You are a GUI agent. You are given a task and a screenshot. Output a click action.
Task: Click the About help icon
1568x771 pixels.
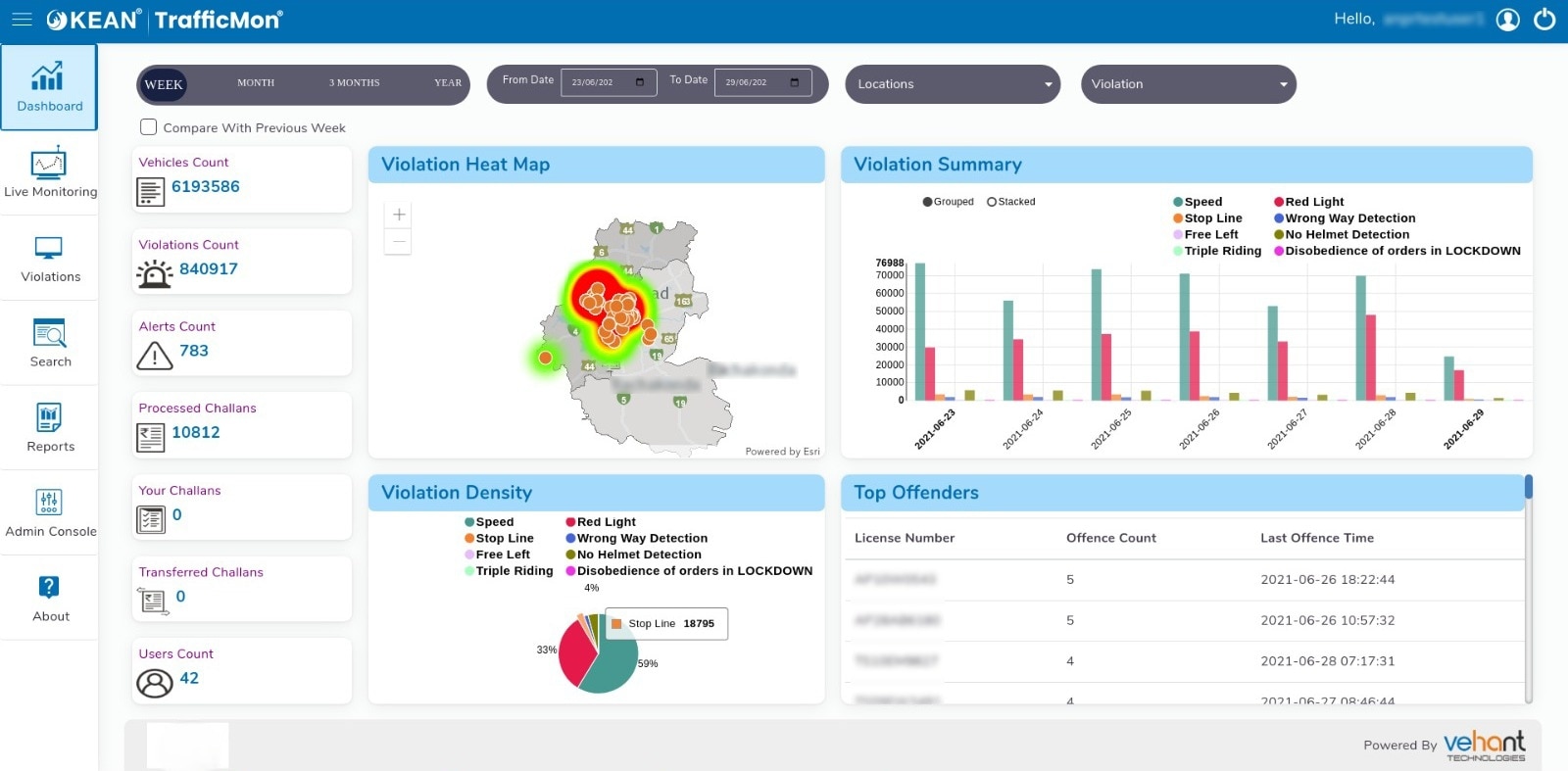pos(49,598)
